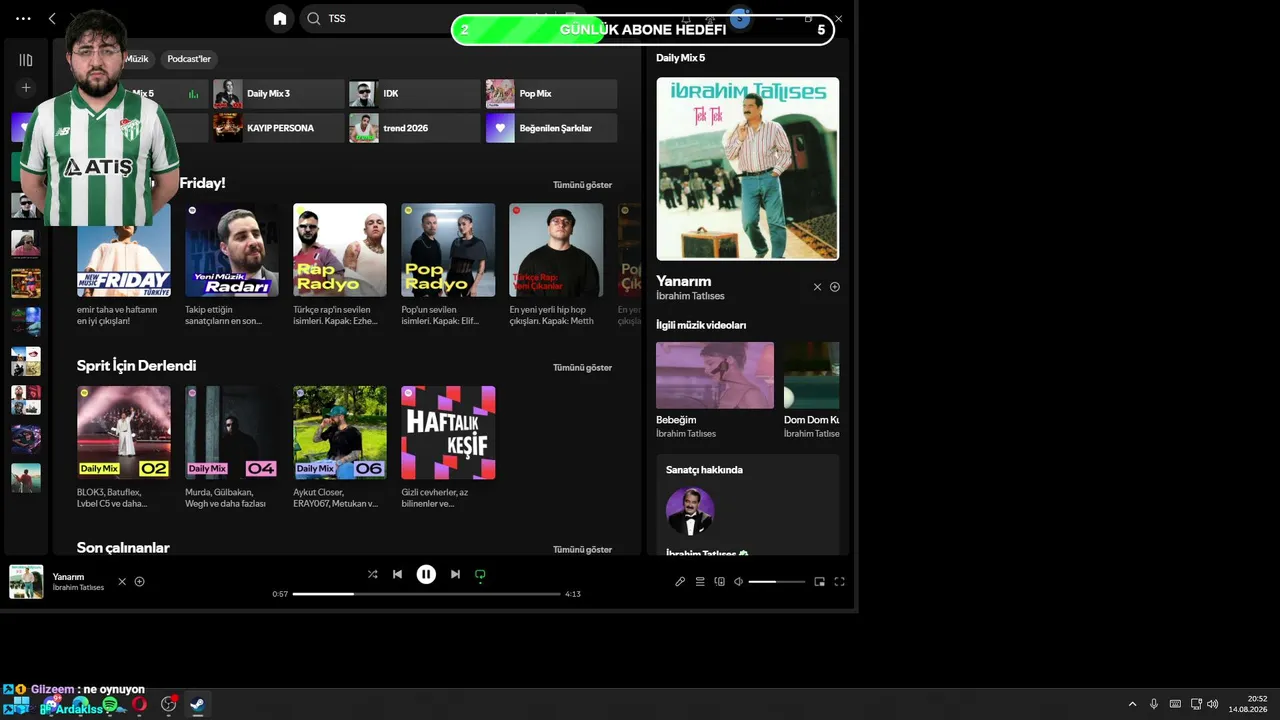Adjust the volume slider

[x=776, y=581]
